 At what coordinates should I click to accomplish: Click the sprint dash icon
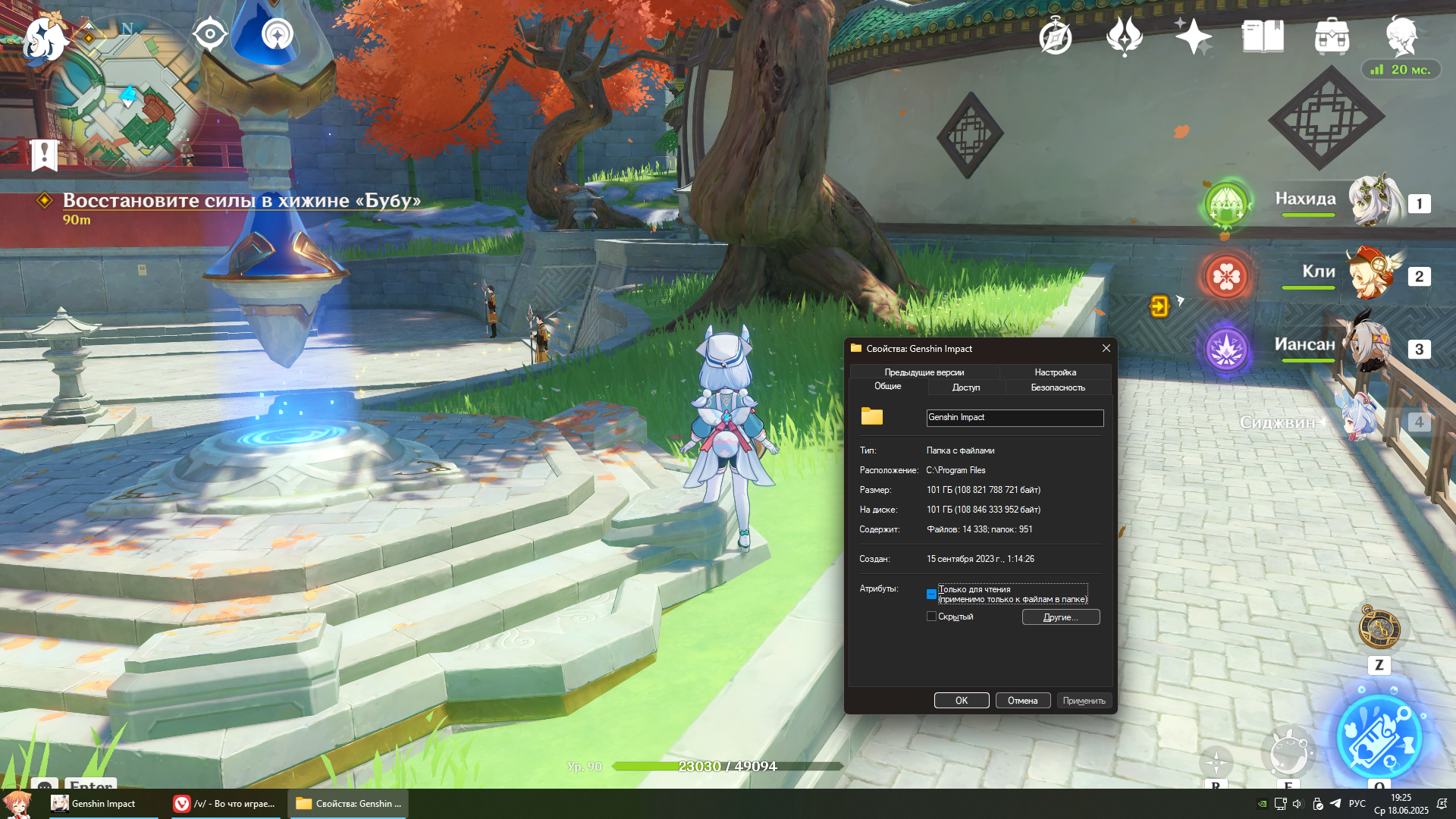(x=1216, y=762)
